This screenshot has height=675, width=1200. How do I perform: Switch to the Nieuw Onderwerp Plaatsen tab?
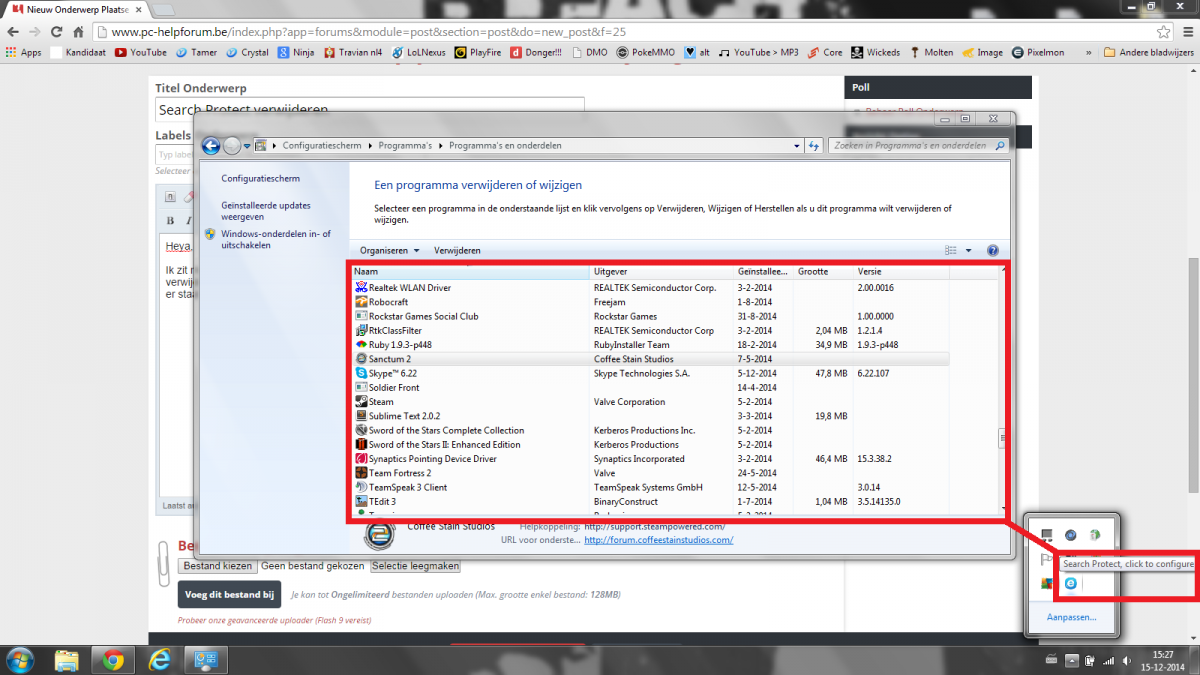point(78,8)
